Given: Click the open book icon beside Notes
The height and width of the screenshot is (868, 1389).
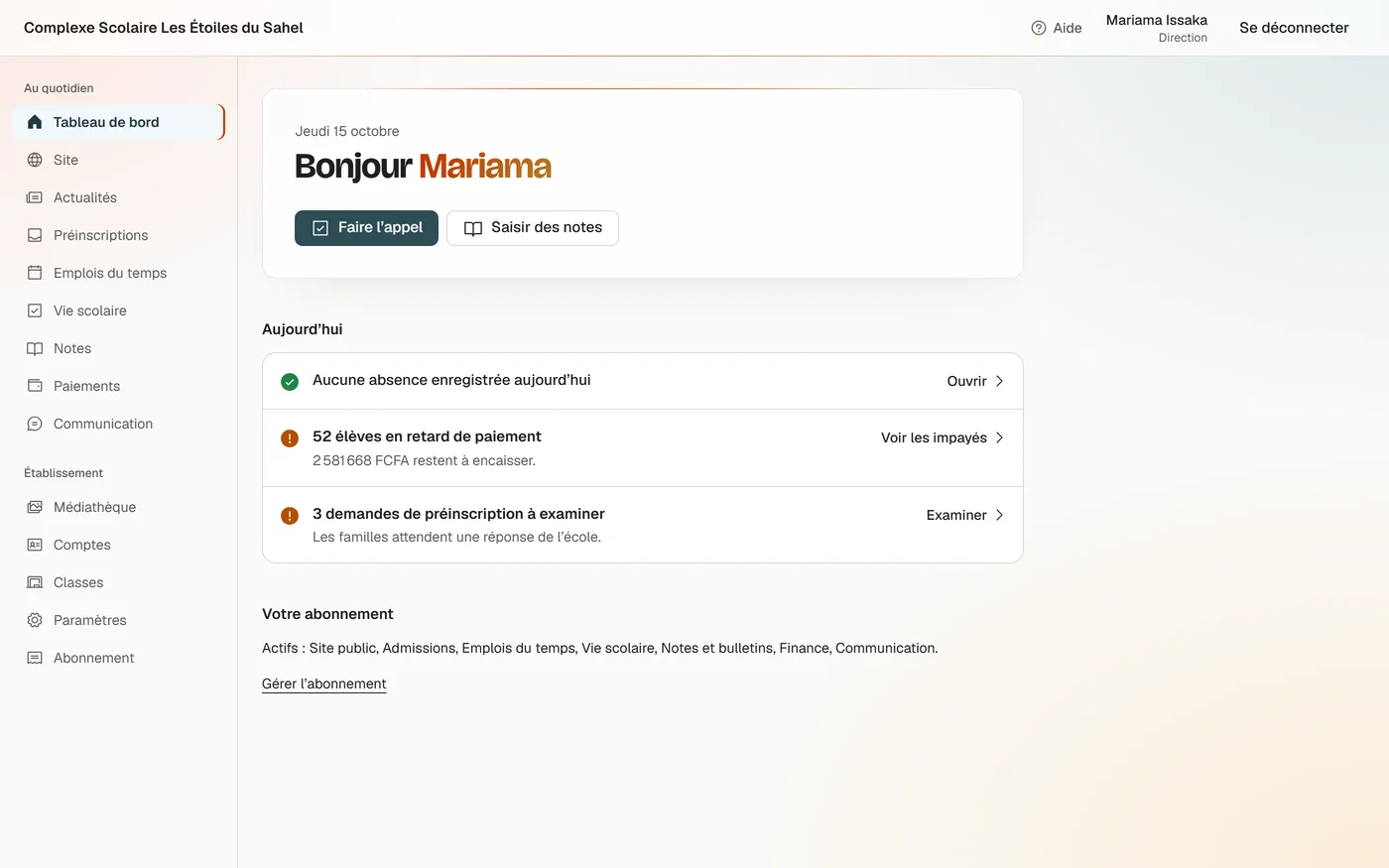Looking at the screenshot, I should (x=35, y=348).
